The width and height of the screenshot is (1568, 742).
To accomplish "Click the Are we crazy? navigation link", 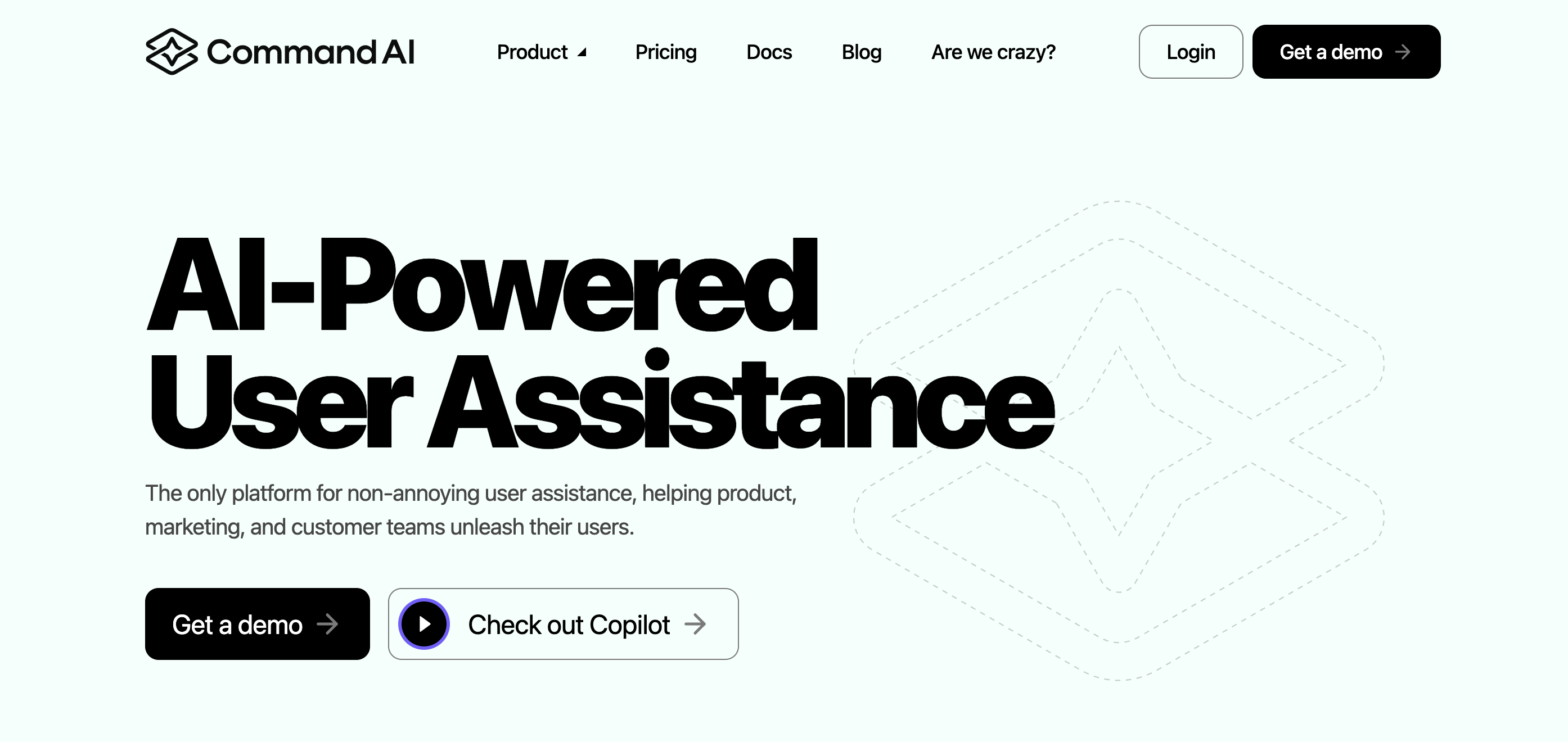I will 993,52.
